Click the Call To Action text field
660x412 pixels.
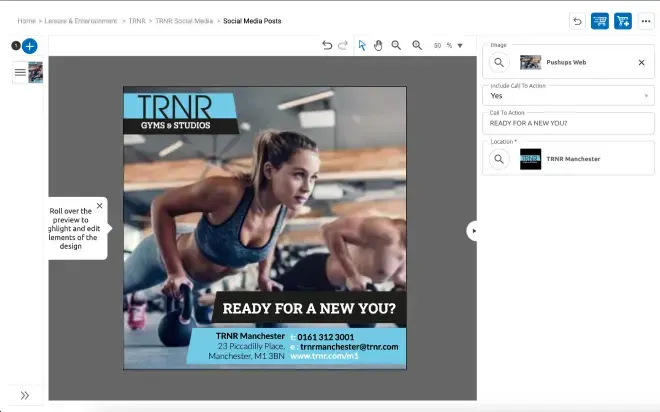pos(568,123)
